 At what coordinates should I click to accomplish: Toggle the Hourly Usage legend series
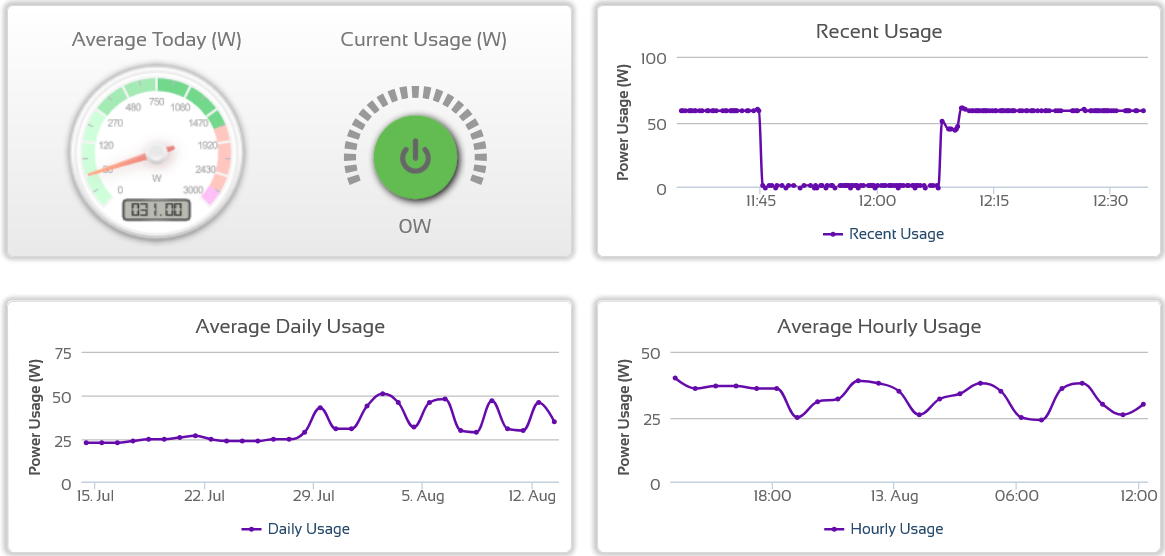tap(883, 529)
